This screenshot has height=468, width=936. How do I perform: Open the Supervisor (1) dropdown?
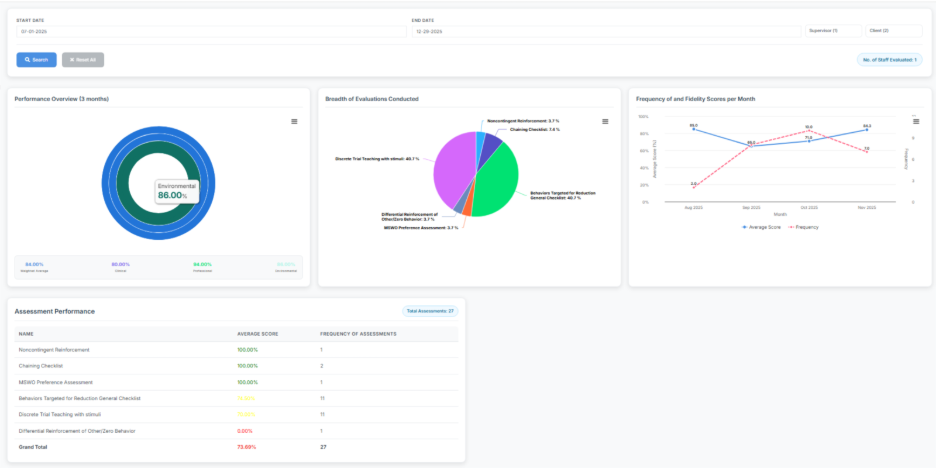pyautogui.click(x=834, y=30)
